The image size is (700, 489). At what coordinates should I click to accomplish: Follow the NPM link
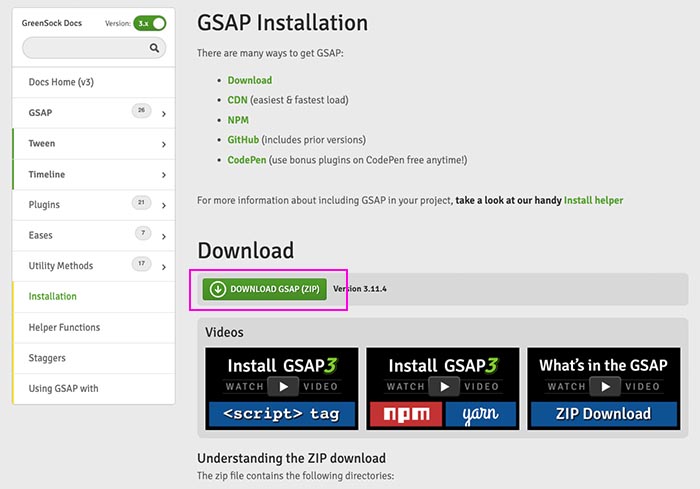238,120
